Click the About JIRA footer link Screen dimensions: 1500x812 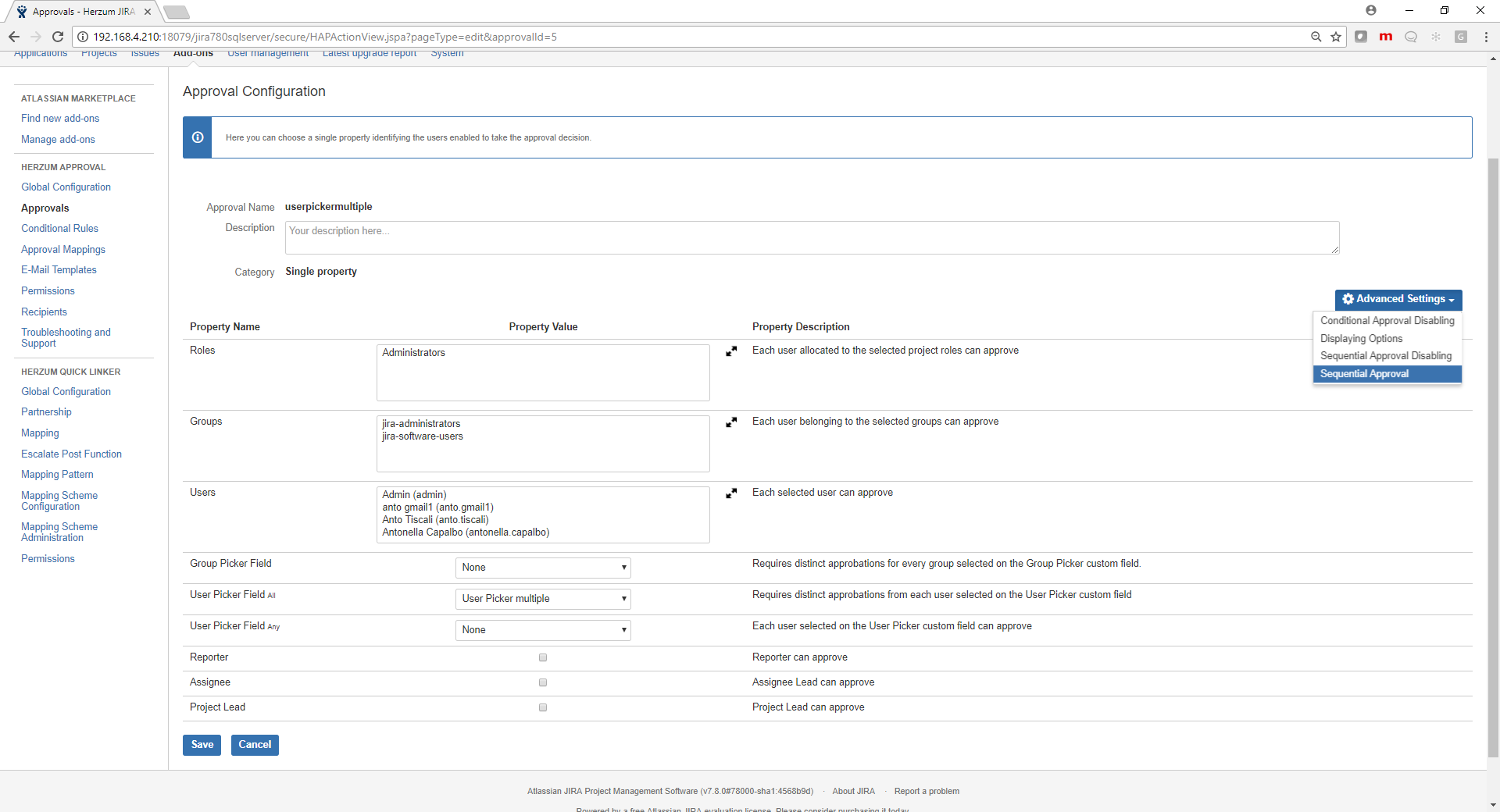(853, 792)
